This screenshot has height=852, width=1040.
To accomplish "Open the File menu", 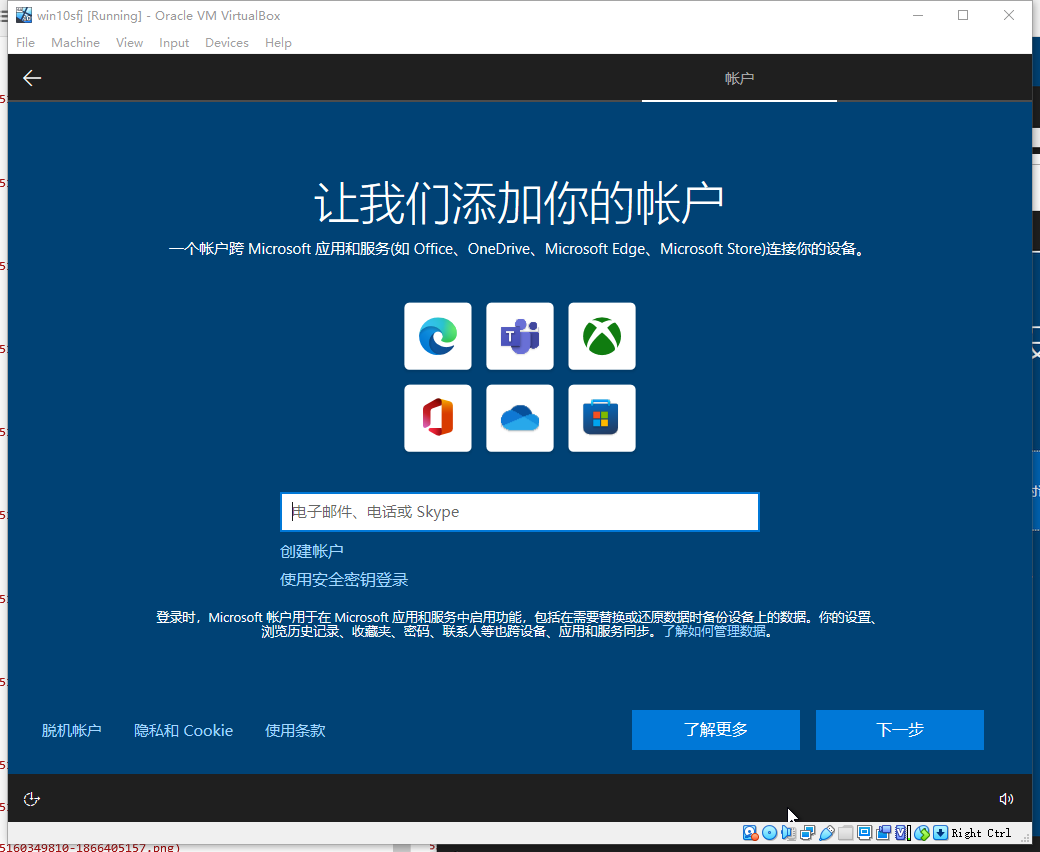I will pyautogui.click(x=25, y=42).
